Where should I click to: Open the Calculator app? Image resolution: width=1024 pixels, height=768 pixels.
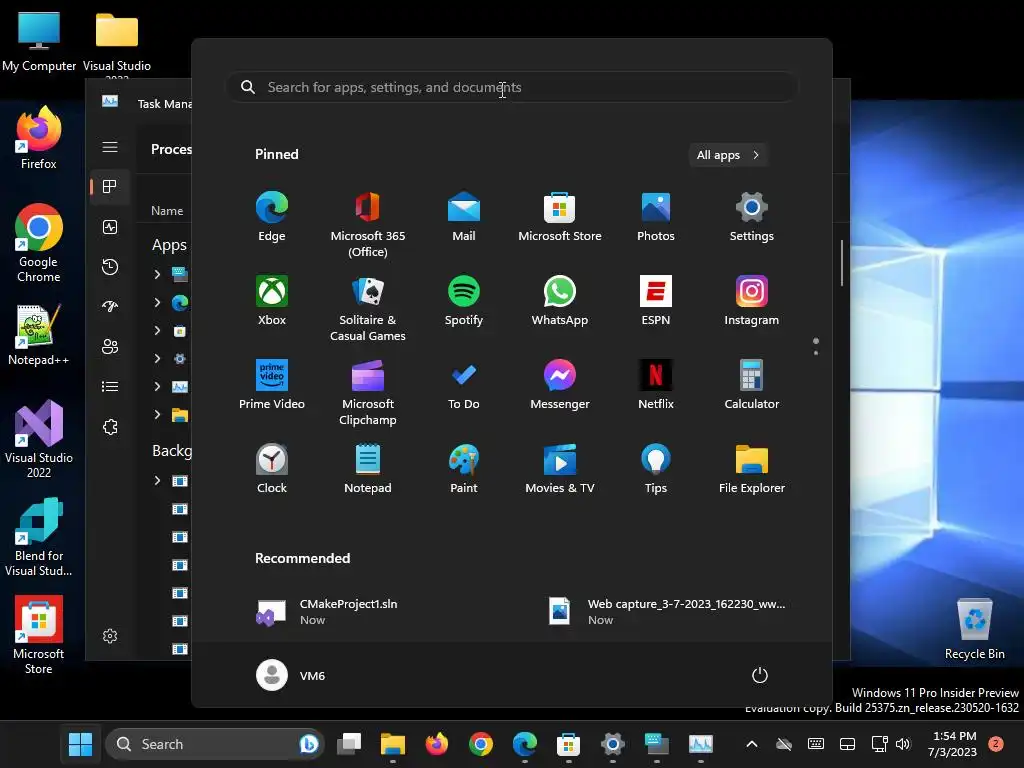click(x=752, y=385)
